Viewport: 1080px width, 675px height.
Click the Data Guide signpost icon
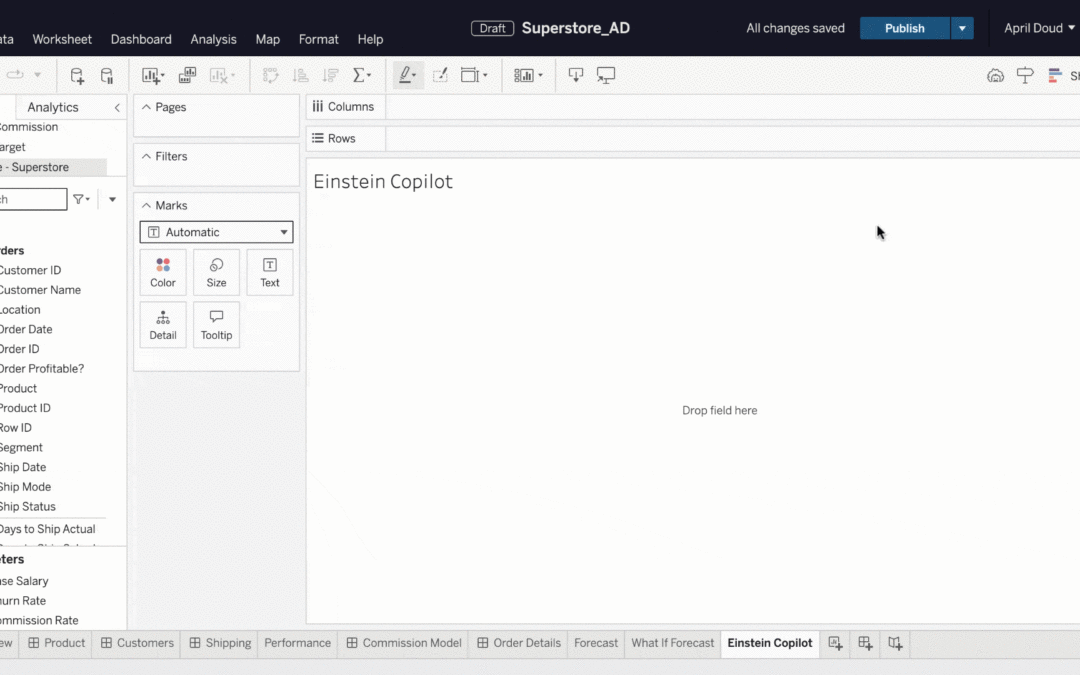tap(1025, 76)
